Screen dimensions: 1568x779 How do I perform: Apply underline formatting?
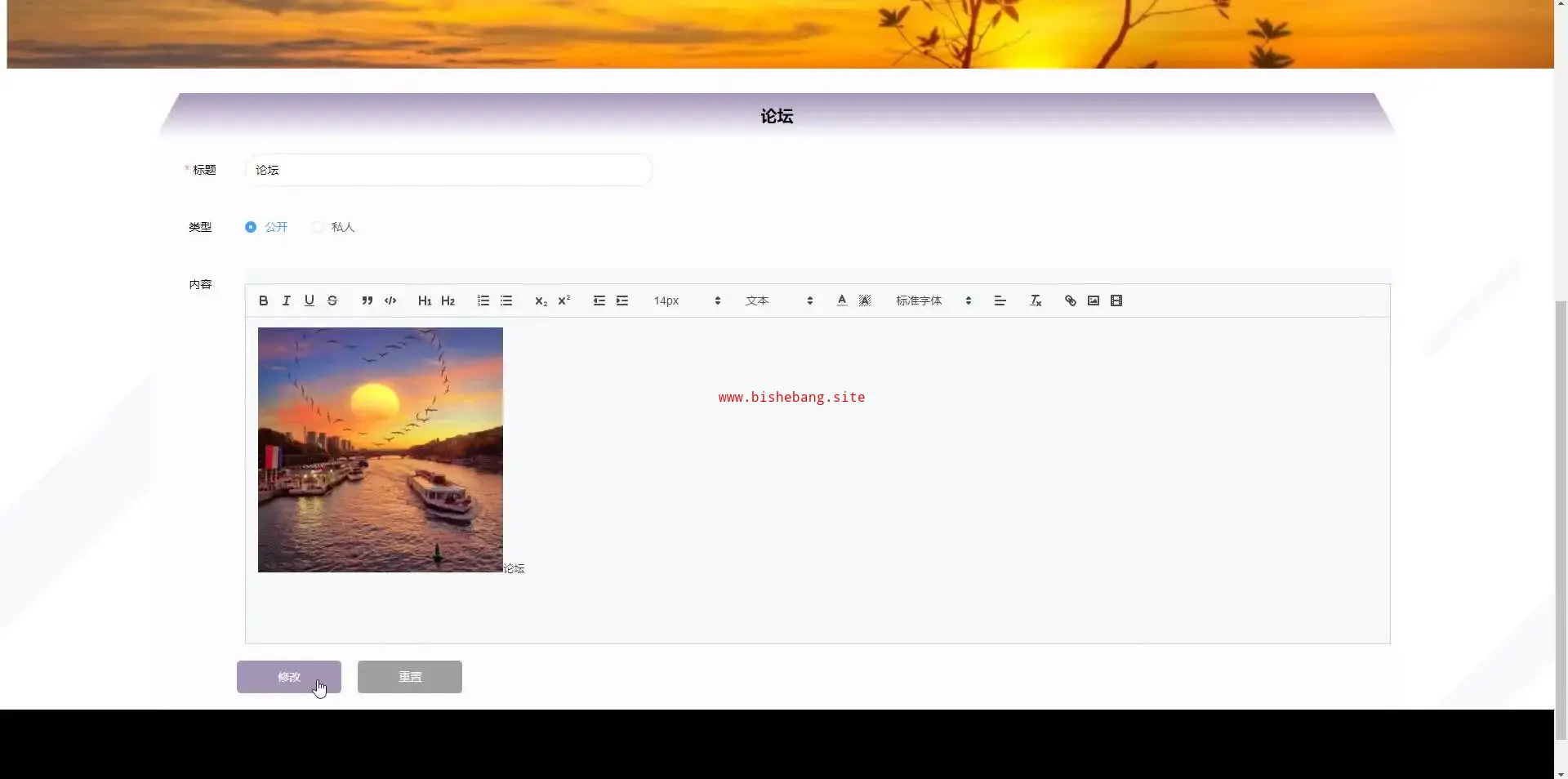309,300
